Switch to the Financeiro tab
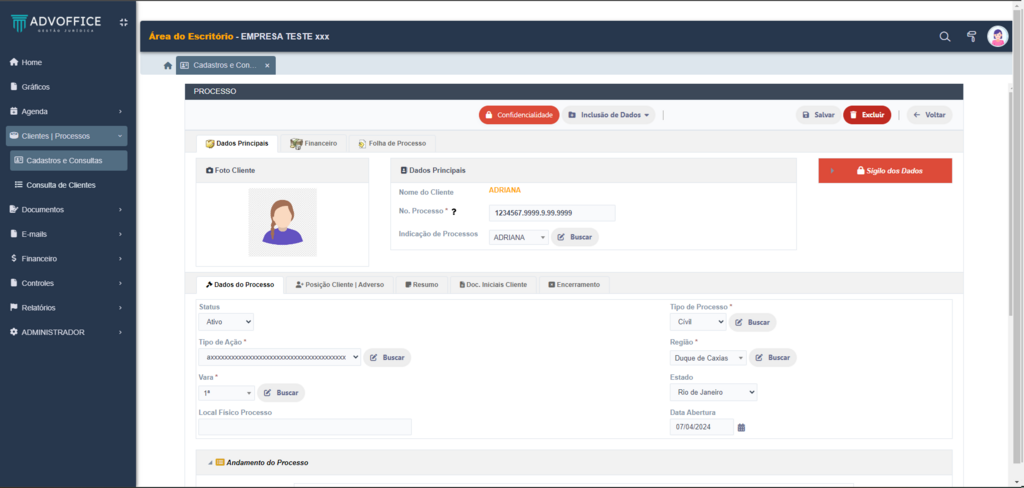This screenshot has height=488, width=1024. pos(313,143)
